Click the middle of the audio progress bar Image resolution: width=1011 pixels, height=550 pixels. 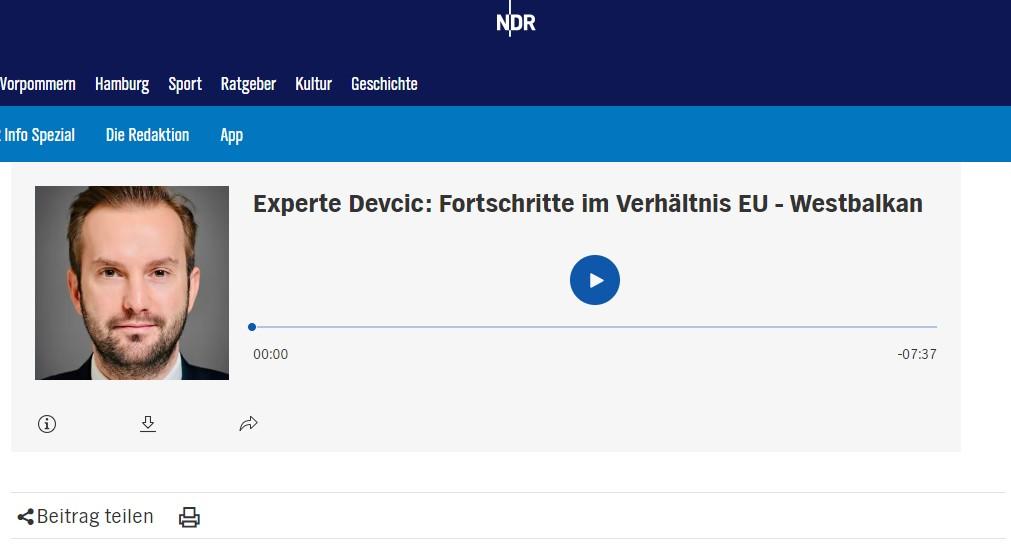click(x=594, y=327)
